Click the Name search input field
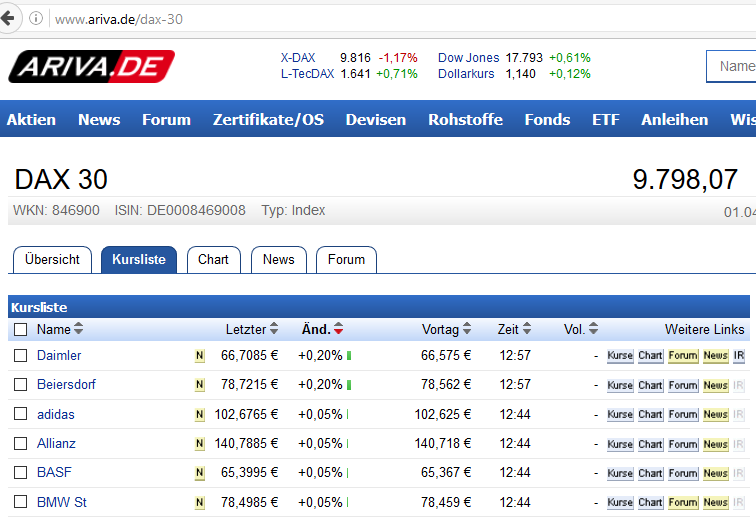The height and width of the screenshot is (519, 756). 731,66
